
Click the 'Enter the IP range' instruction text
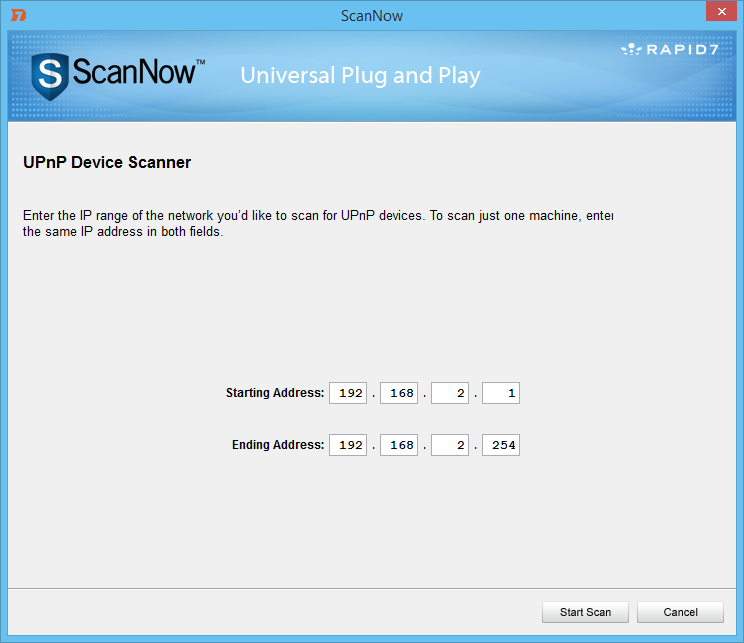click(x=318, y=224)
